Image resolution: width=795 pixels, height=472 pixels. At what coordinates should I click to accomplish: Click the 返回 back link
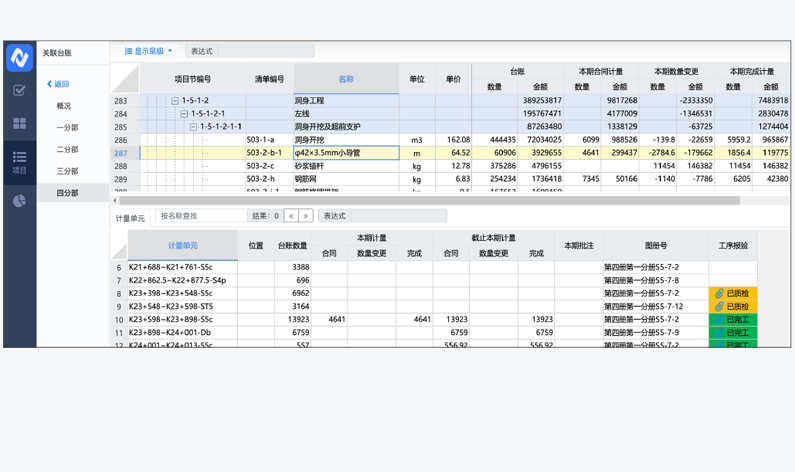click(59, 84)
